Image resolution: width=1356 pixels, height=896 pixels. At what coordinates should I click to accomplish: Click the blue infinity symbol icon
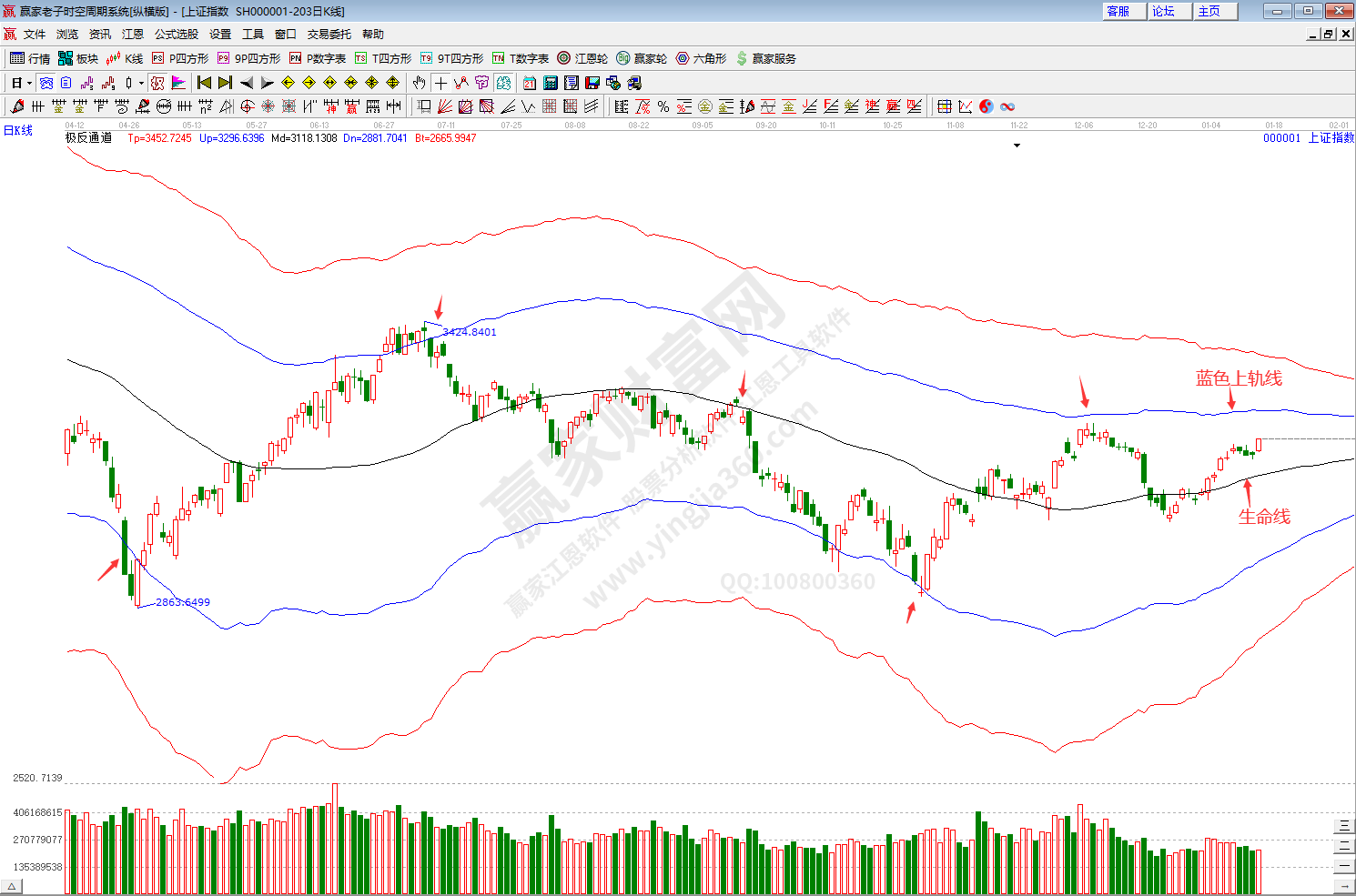tap(1007, 106)
